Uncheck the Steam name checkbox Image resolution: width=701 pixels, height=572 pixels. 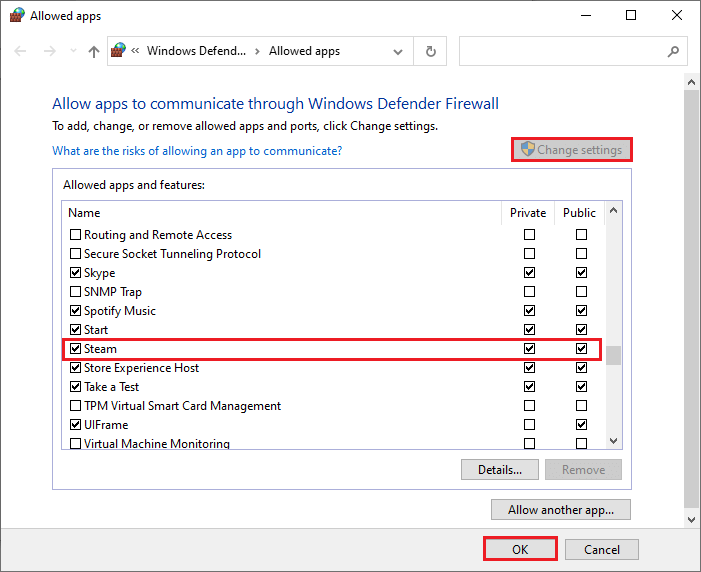pos(76,348)
